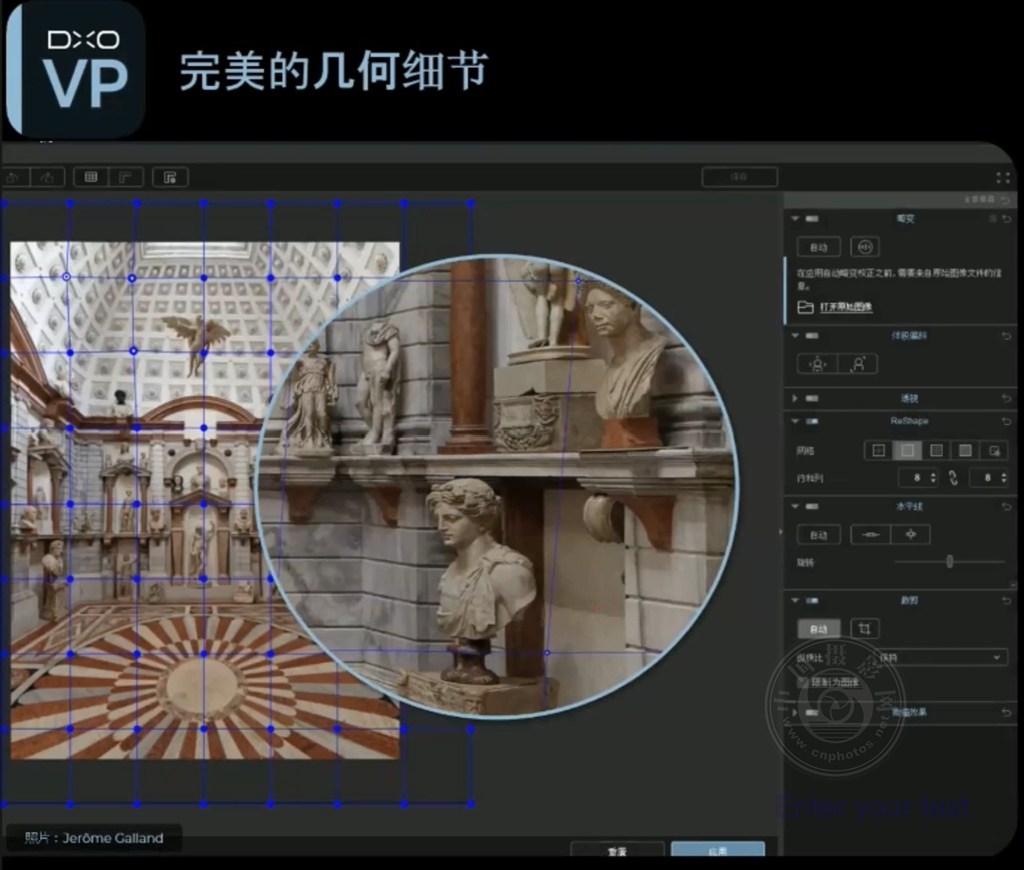1024x870 pixels.
Task: Select the first hand tool in the top-left toolbar
Action: [x=12, y=178]
